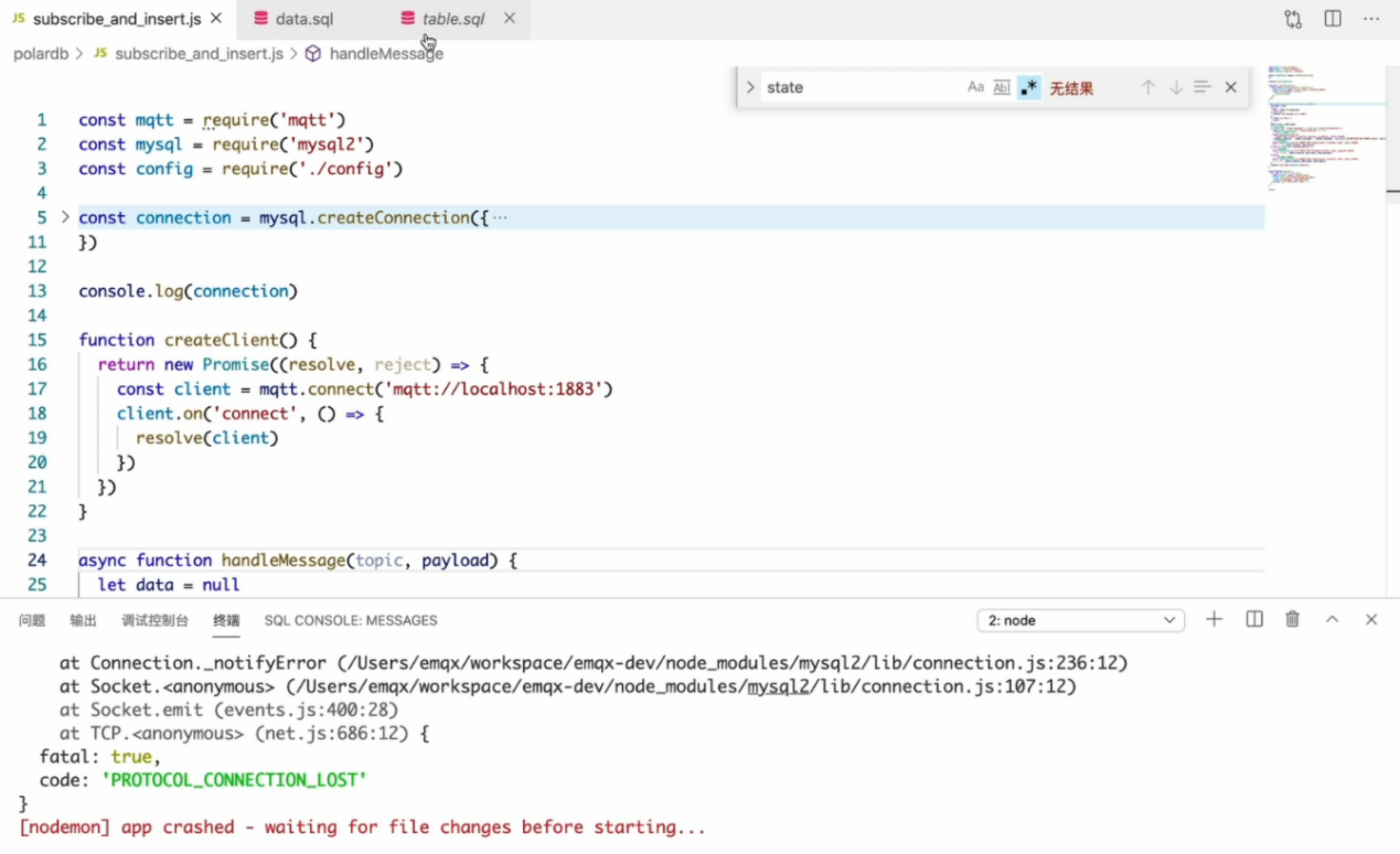The height and width of the screenshot is (854, 1400).
Task: Click the minimap code overview
Action: (x=1325, y=128)
